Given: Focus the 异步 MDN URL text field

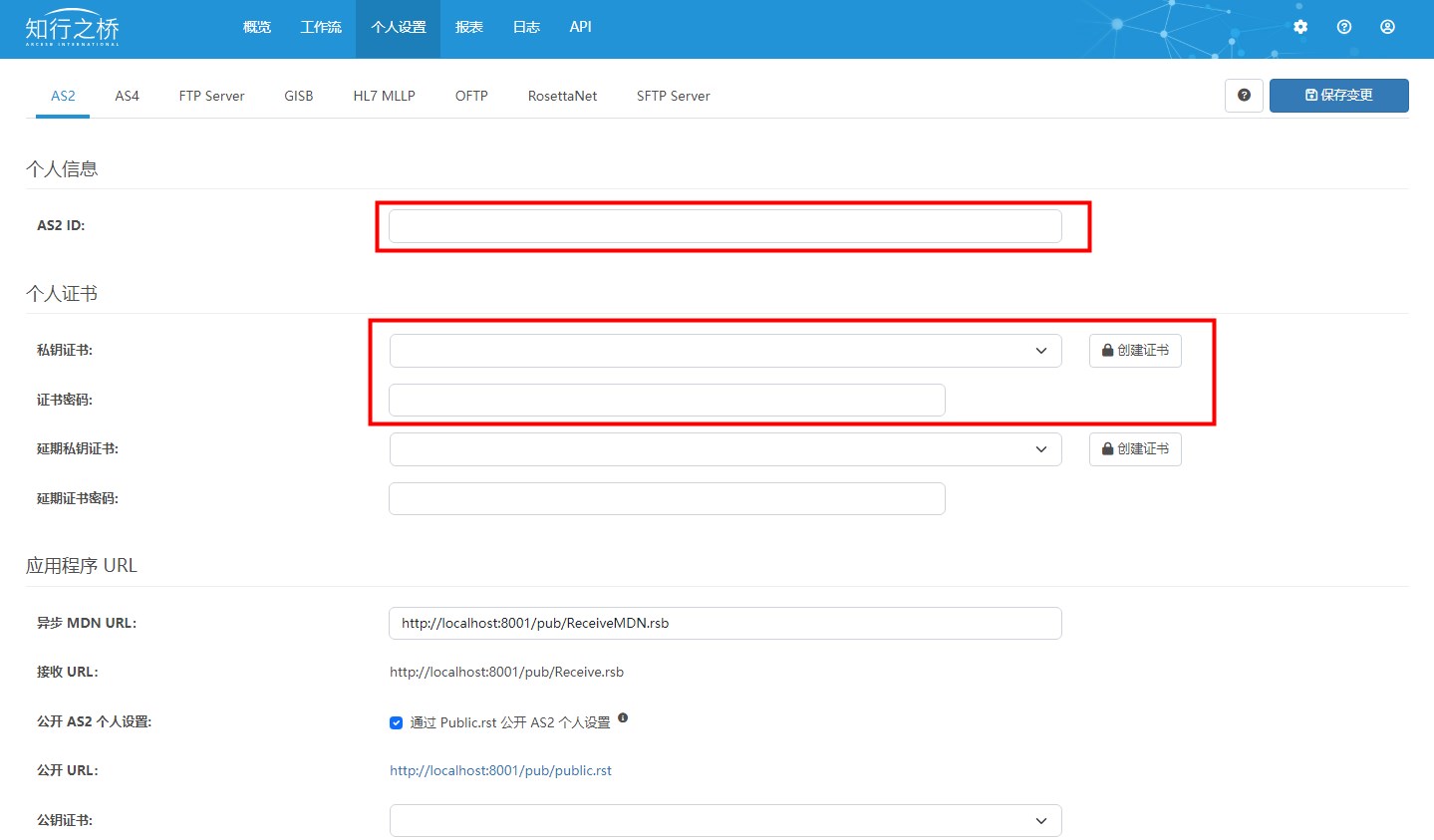Looking at the screenshot, I should tap(724, 624).
